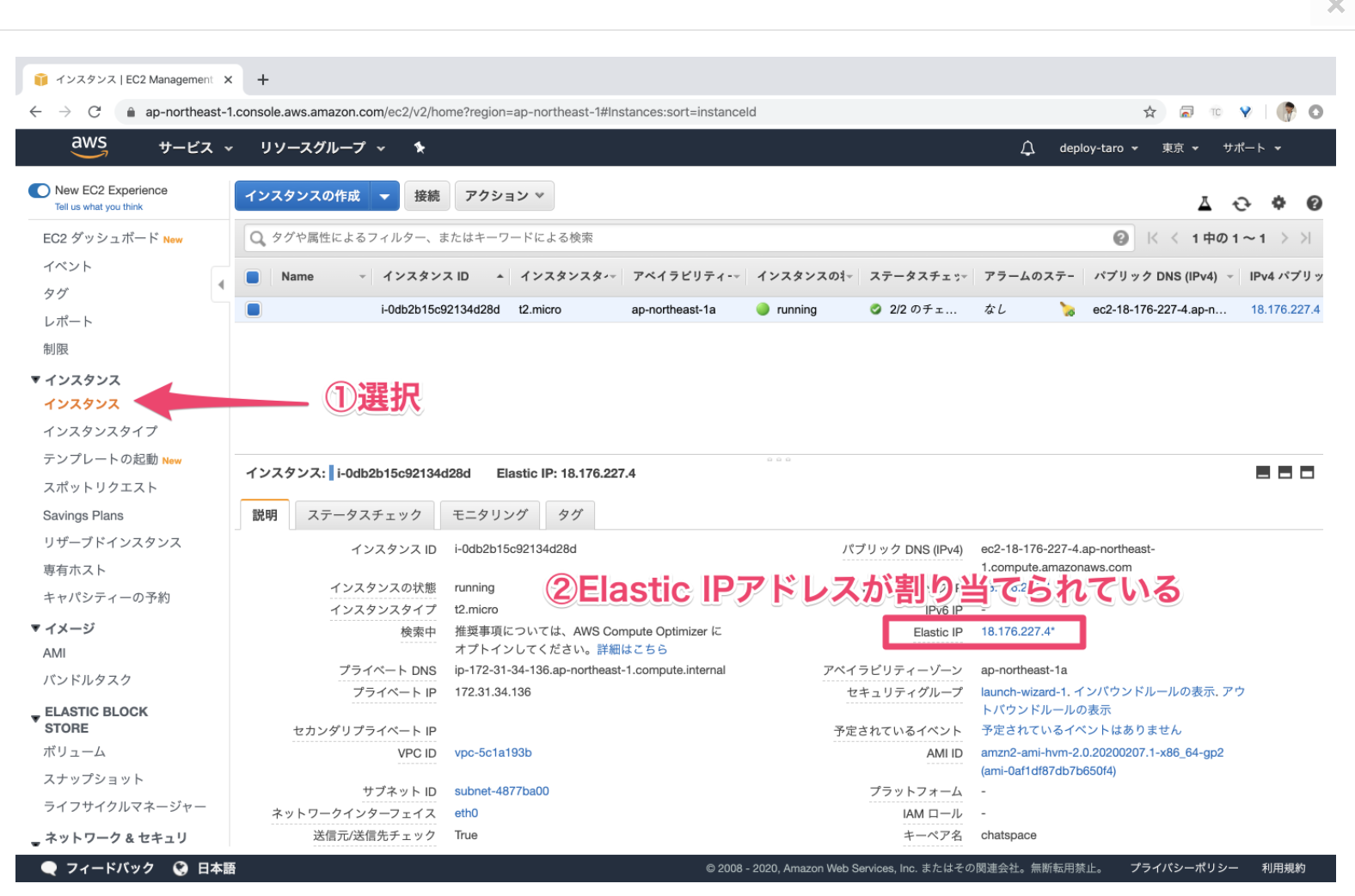Collapse the インスタンス sidebar section
This screenshot has width=1355, height=896.
point(35,379)
